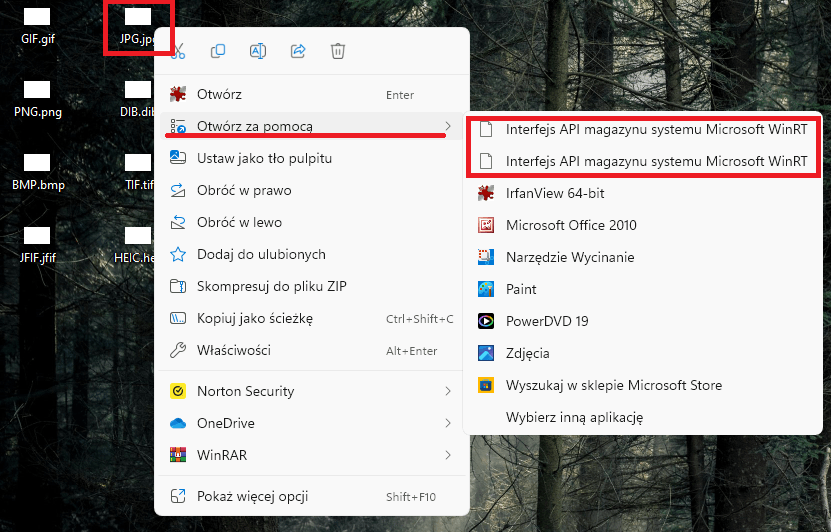Image resolution: width=831 pixels, height=532 pixels.
Task: Click the rotate right icon
Action: 178,190
